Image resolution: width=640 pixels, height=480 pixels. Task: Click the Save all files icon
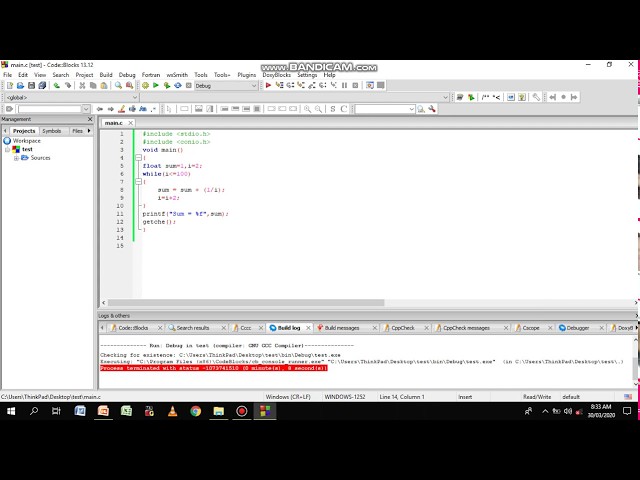pos(42,85)
